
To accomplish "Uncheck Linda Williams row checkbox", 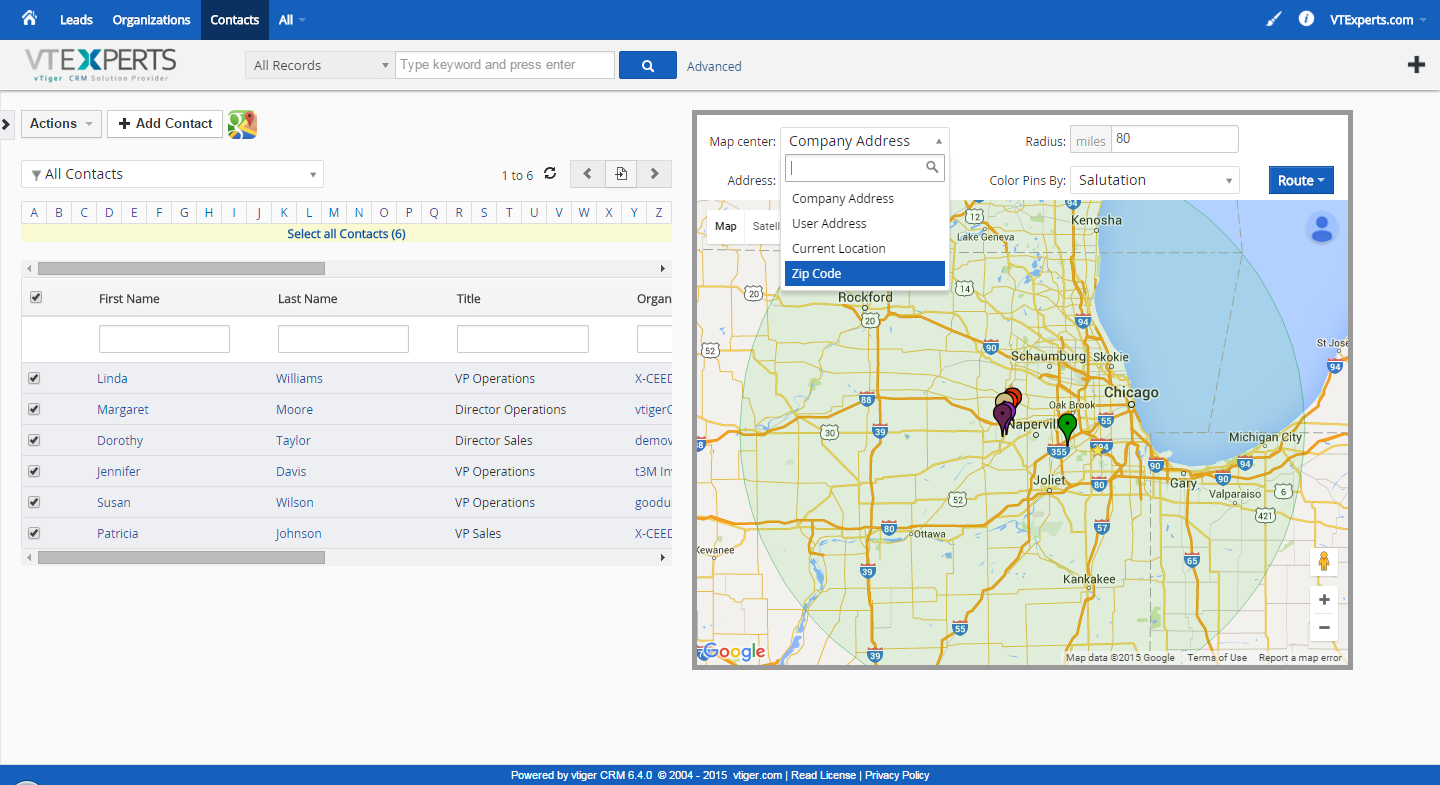I will click(35, 378).
